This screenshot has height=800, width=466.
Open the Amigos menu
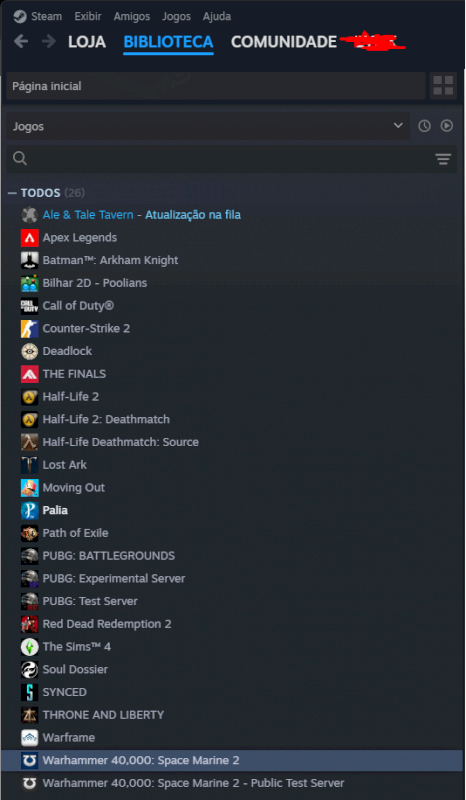(132, 16)
